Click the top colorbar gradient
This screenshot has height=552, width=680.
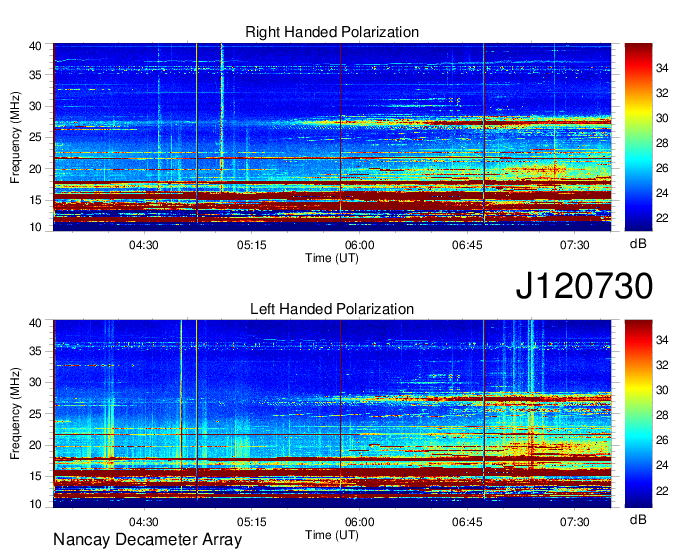pos(638,137)
